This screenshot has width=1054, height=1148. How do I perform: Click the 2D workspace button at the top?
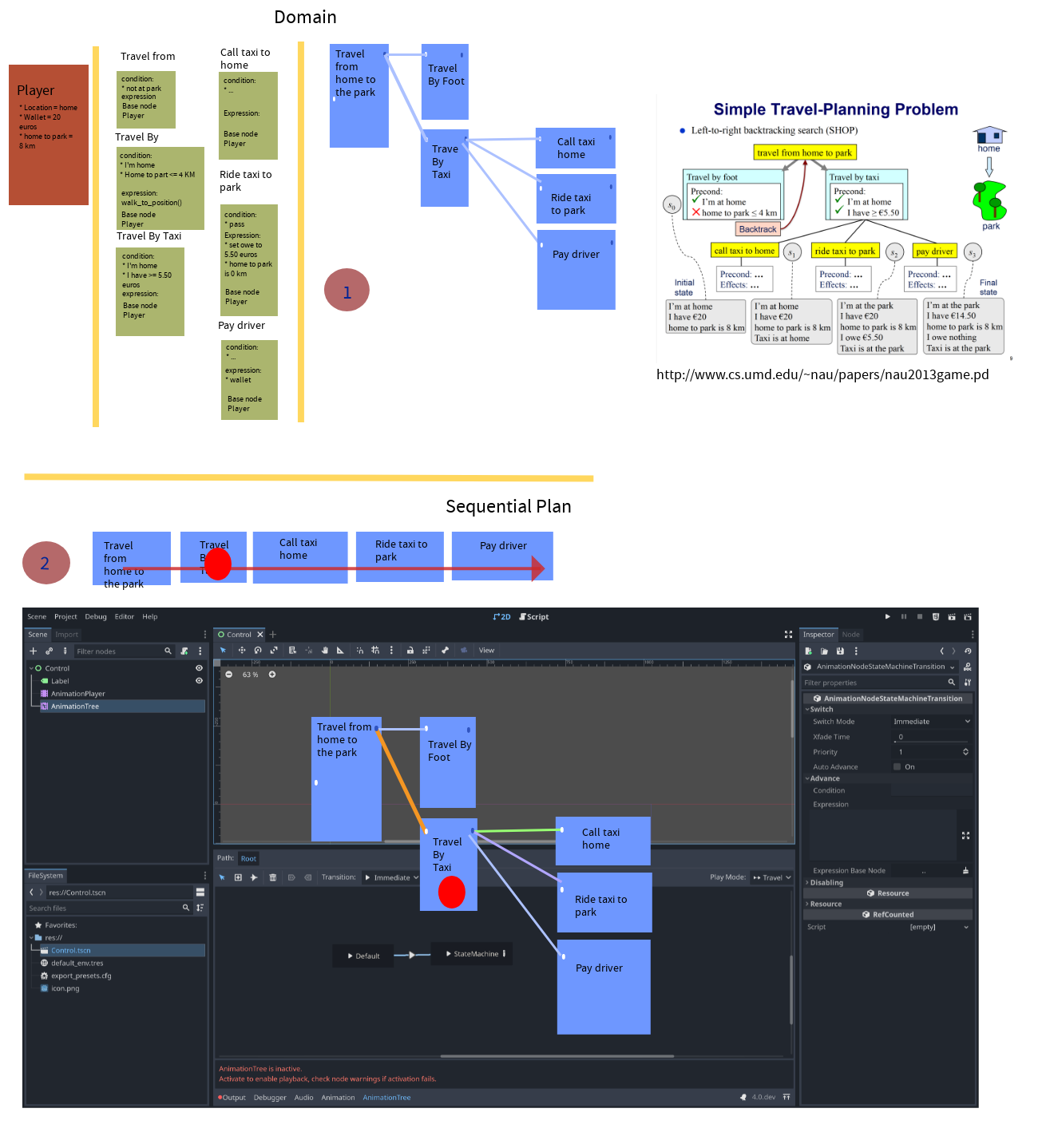501,616
